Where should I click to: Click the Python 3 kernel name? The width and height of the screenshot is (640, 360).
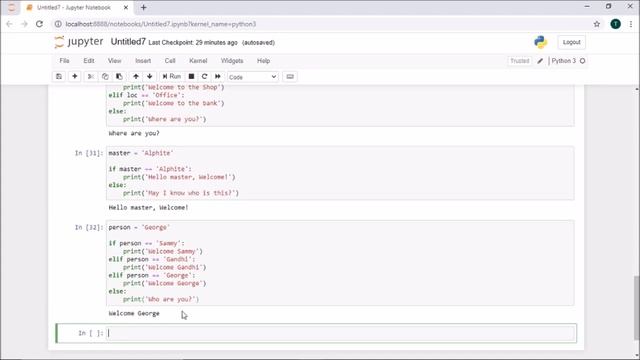coord(563,61)
